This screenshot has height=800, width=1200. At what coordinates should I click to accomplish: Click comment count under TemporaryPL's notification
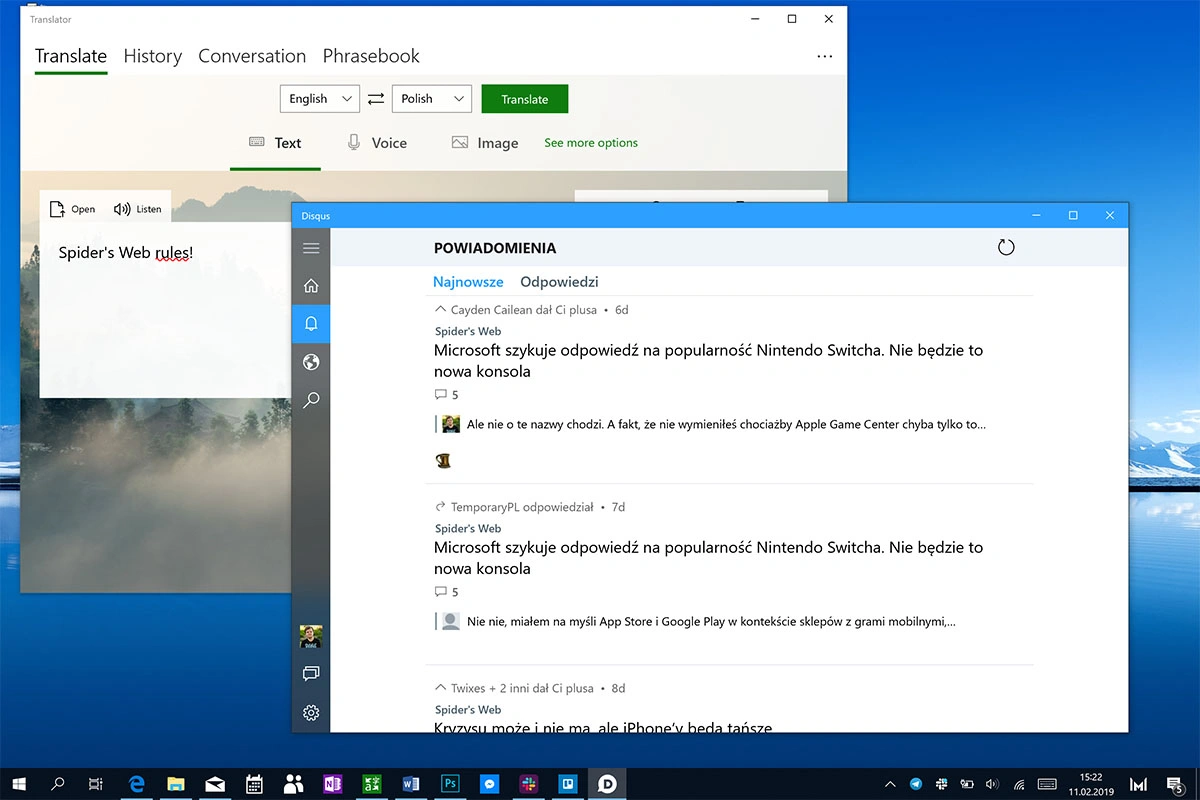pyautogui.click(x=447, y=592)
